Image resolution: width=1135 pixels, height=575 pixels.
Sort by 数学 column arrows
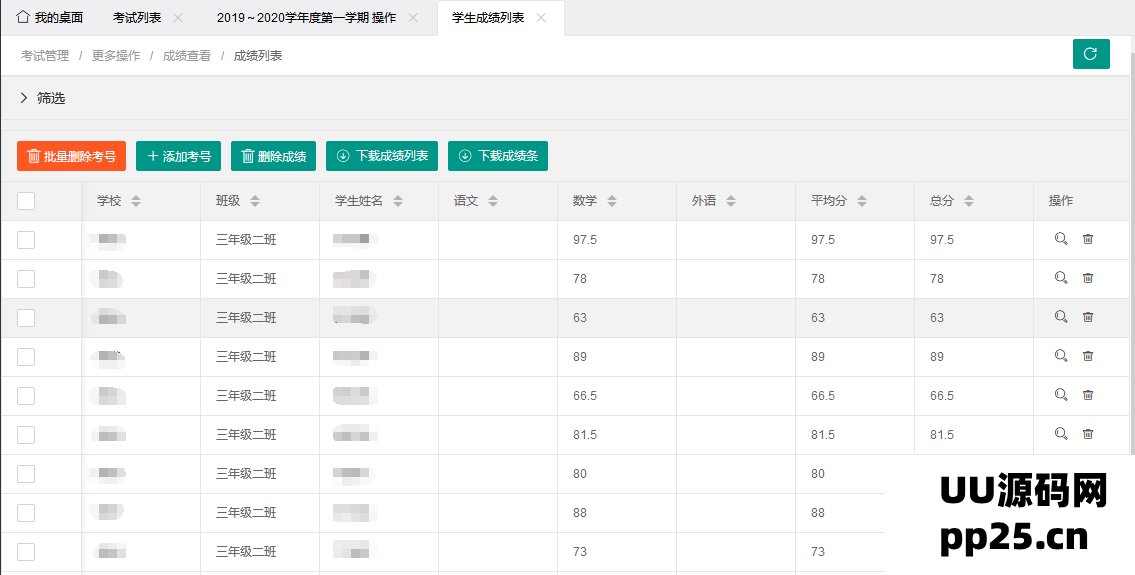[x=612, y=201]
